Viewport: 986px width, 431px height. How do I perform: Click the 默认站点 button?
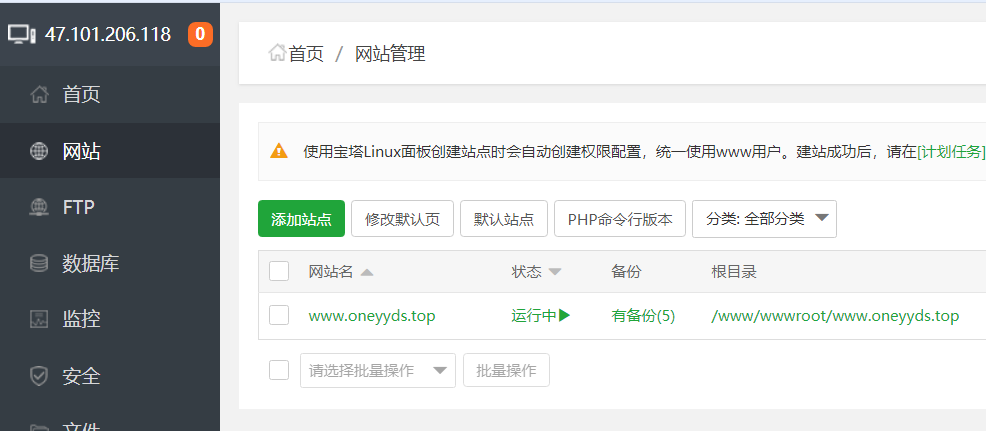[504, 219]
